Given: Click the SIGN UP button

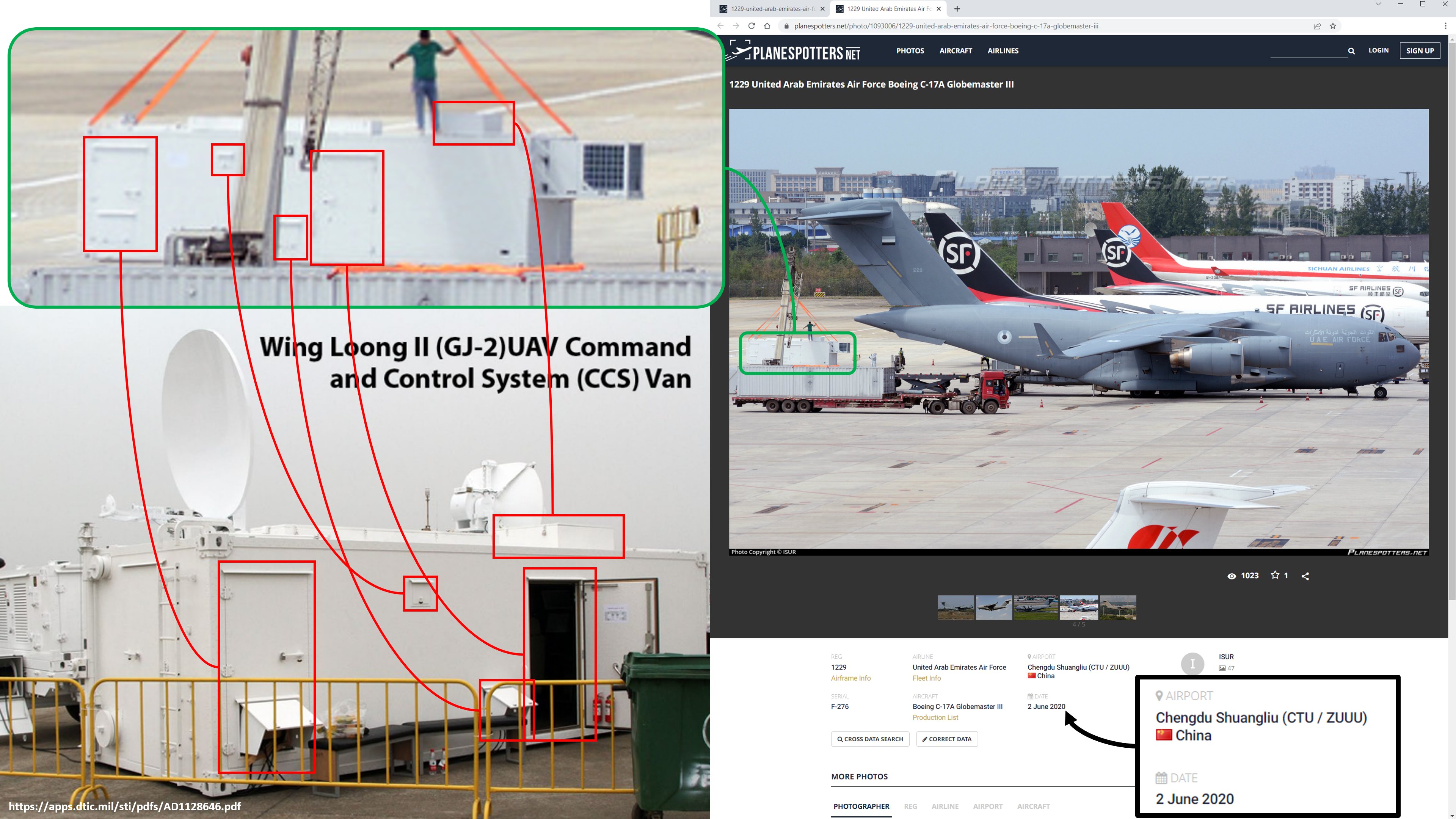Looking at the screenshot, I should coord(1420,51).
